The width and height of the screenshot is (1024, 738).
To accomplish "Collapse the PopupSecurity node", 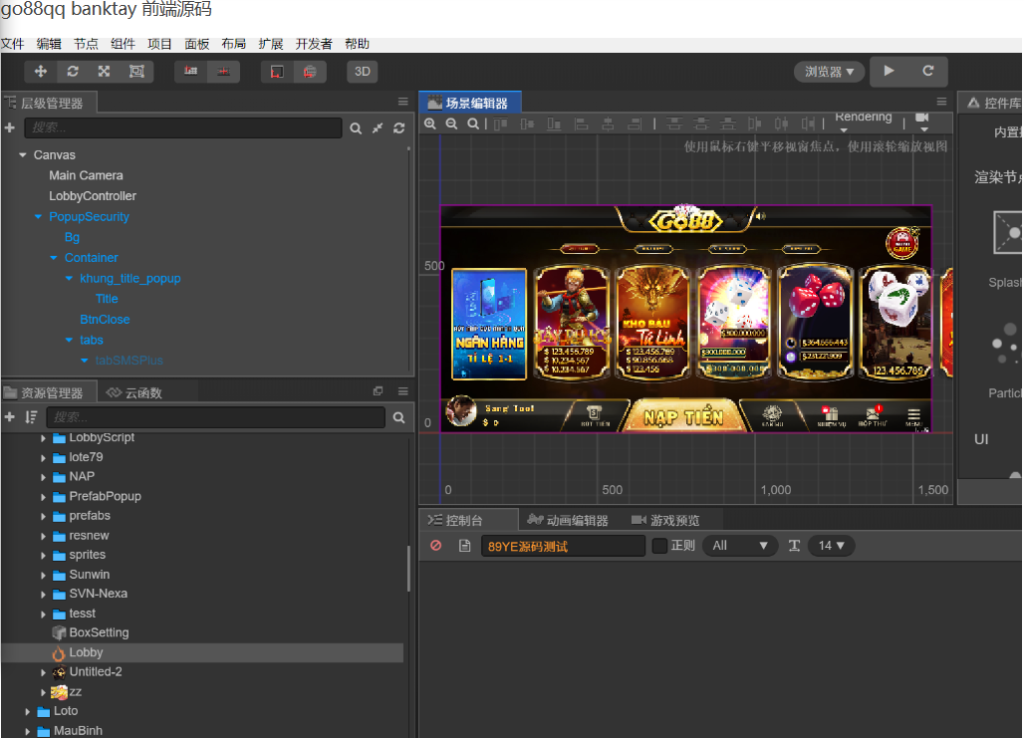I will tap(38, 216).
